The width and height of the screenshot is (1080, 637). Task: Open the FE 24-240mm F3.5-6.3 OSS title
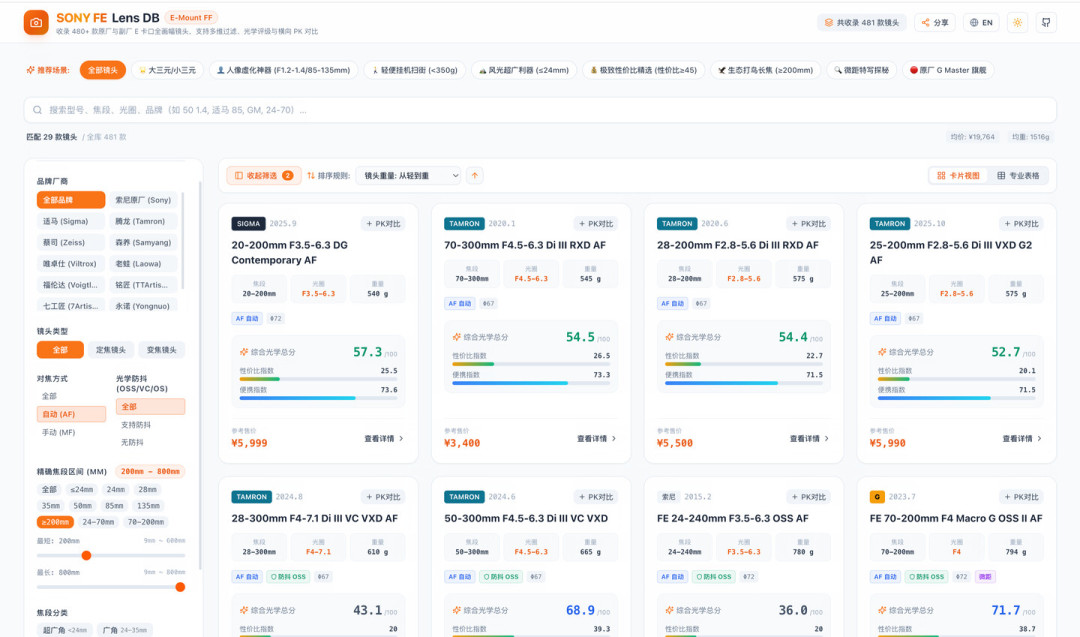(x=732, y=519)
